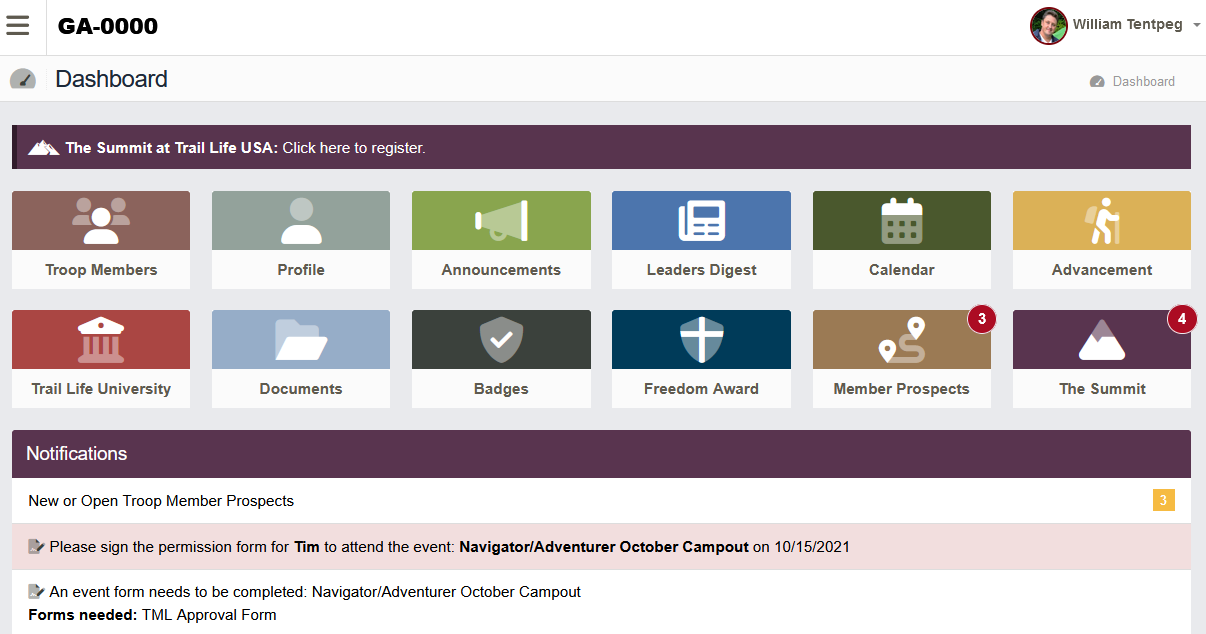Click the Dashboard page heading

click(x=111, y=79)
